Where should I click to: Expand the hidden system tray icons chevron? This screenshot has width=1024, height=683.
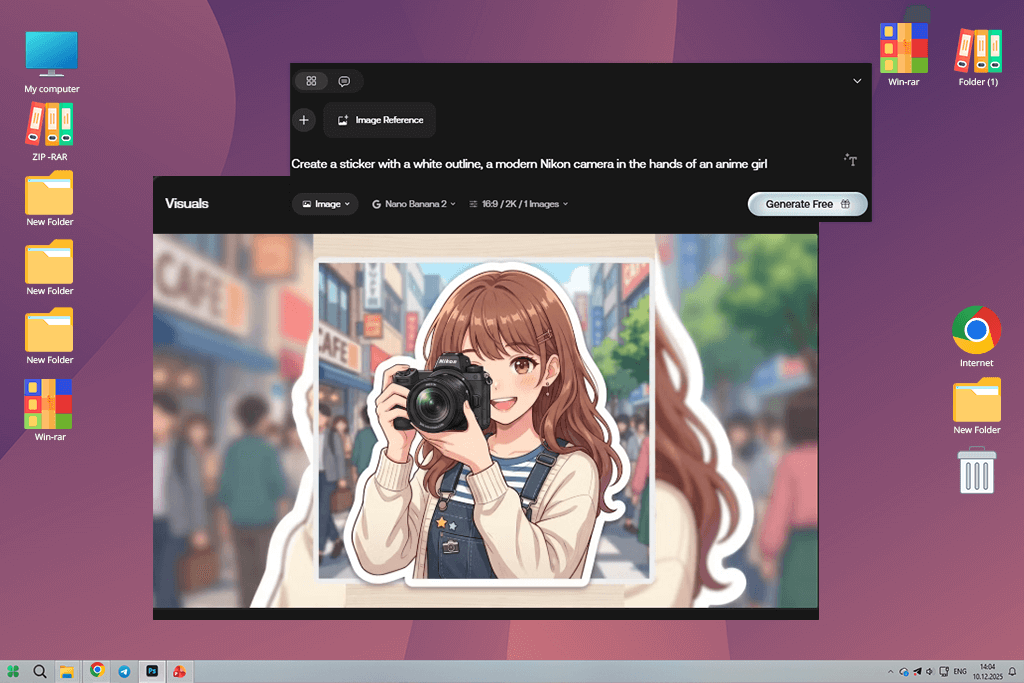tap(890, 671)
